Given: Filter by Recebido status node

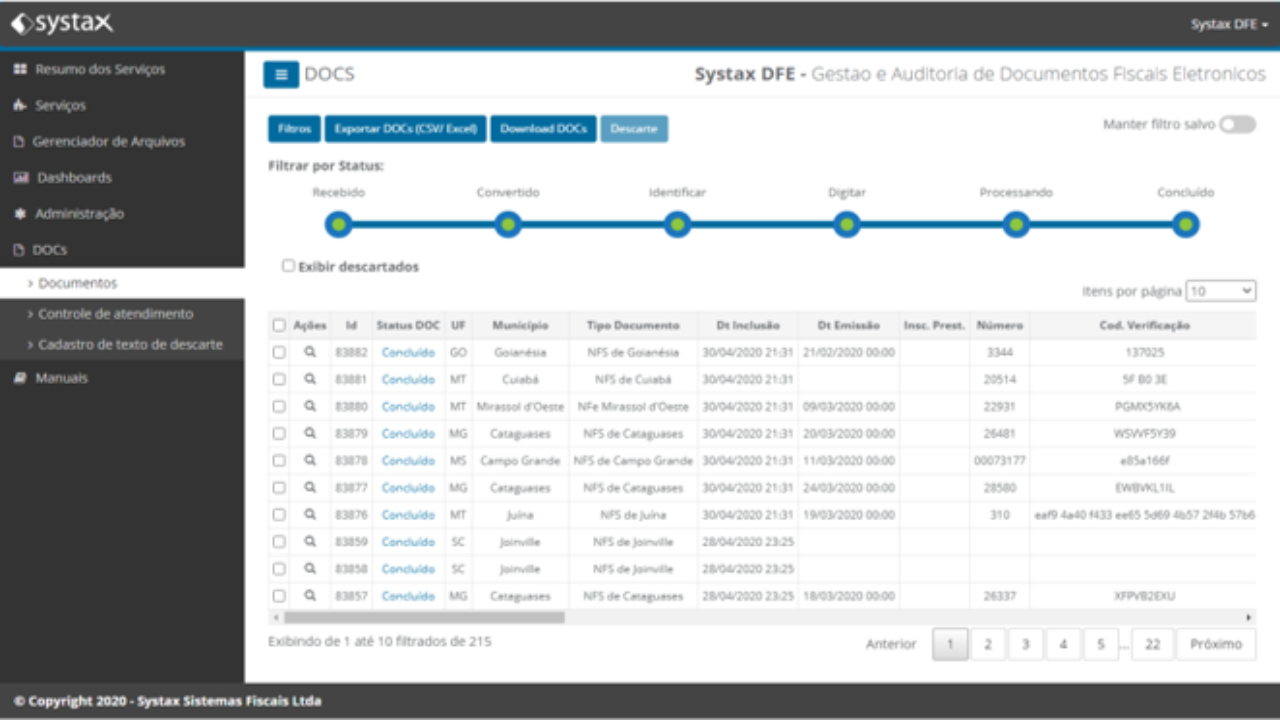Looking at the screenshot, I should pyautogui.click(x=339, y=225).
